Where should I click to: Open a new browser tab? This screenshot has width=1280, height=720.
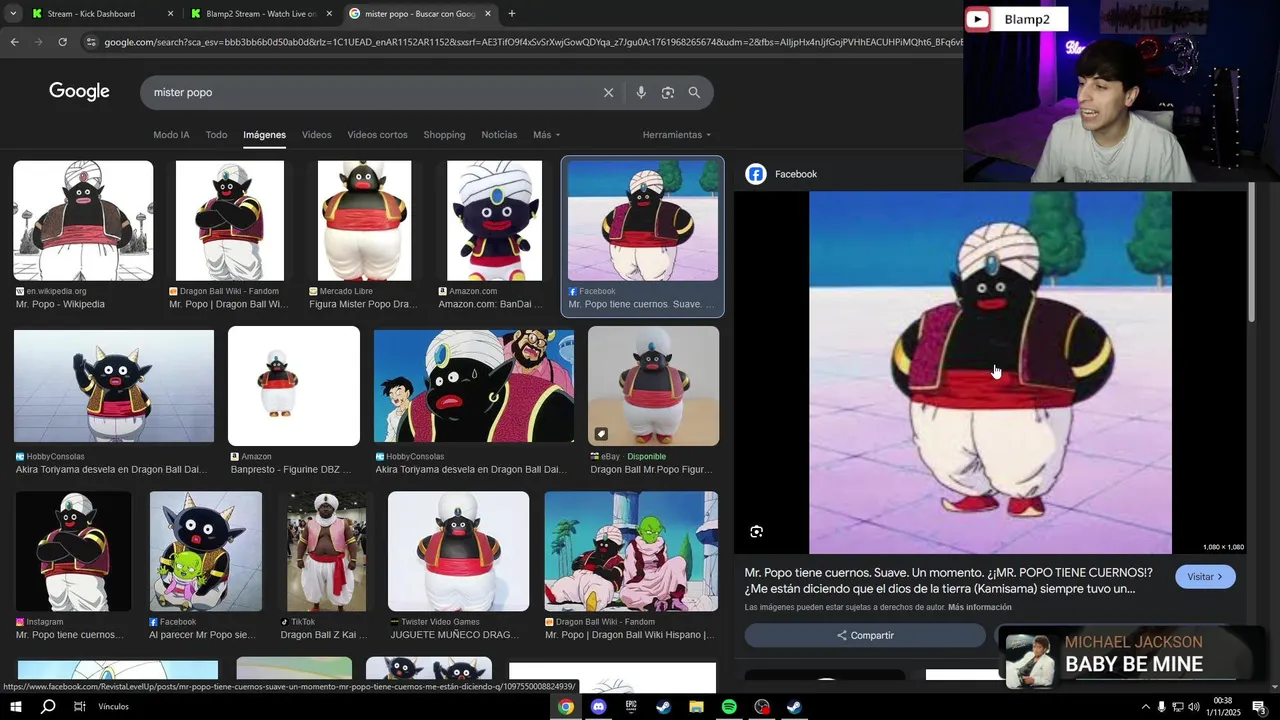click(512, 14)
